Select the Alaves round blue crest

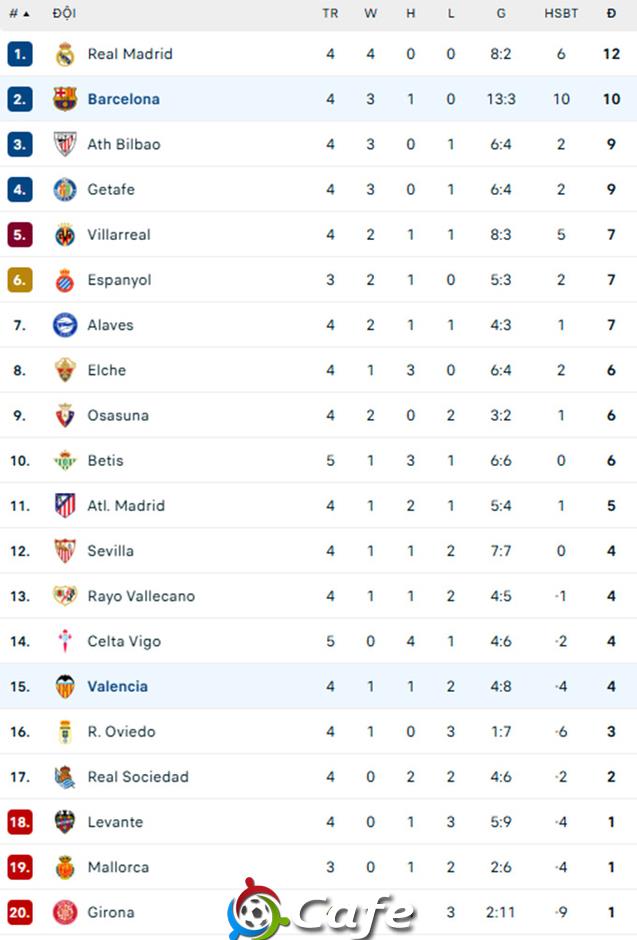65,325
